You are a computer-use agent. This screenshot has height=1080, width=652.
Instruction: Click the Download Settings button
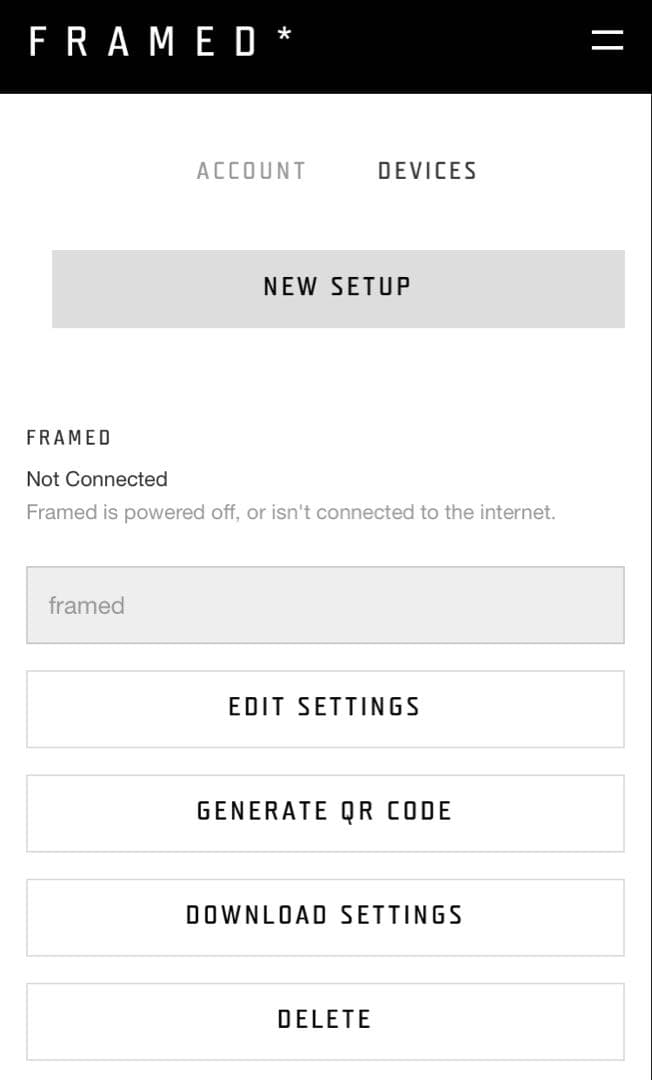[x=325, y=916]
